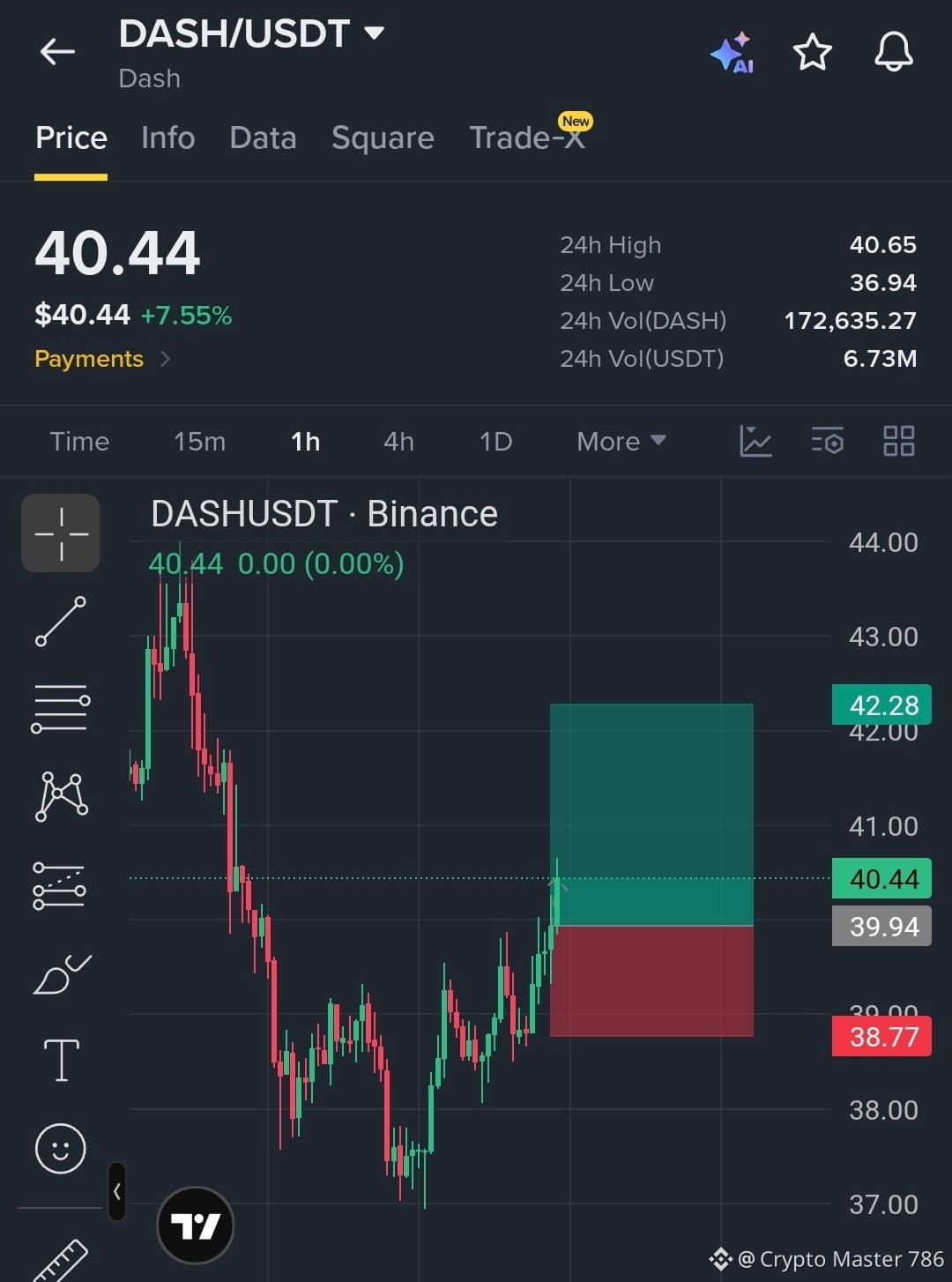Select the long position forecasting tool

[60, 885]
